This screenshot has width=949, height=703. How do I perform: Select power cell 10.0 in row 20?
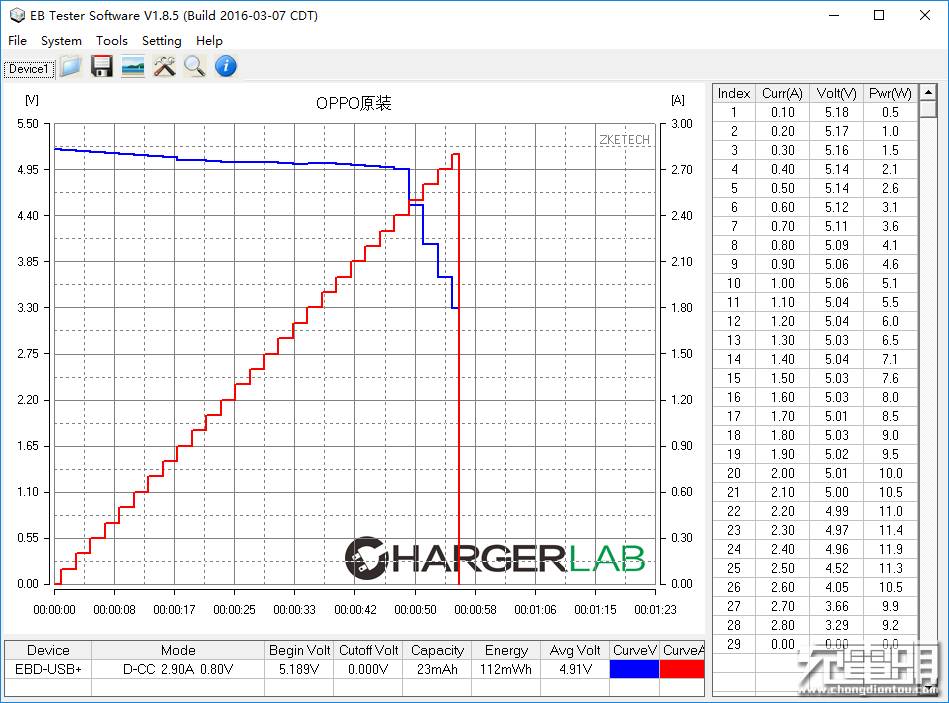890,473
